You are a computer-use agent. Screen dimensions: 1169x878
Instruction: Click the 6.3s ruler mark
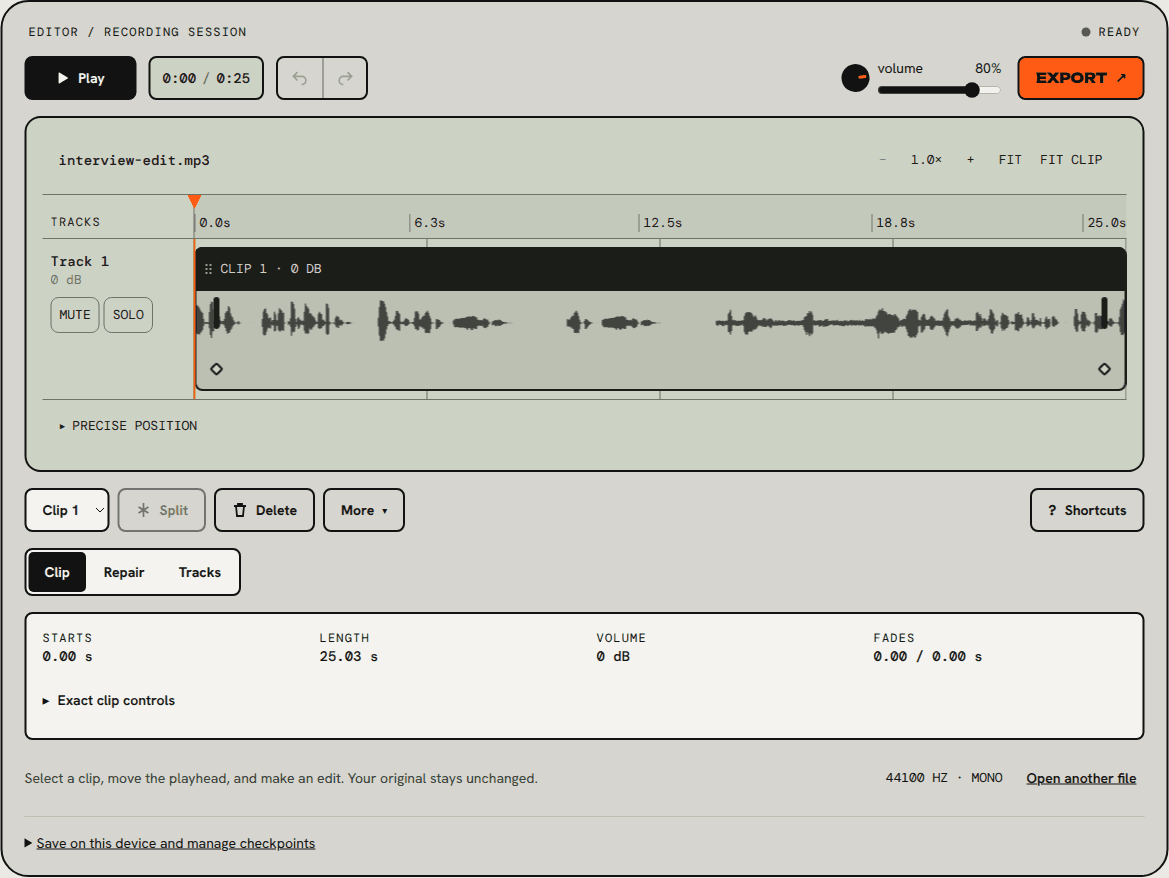pyautogui.click(x=429, y=223)
